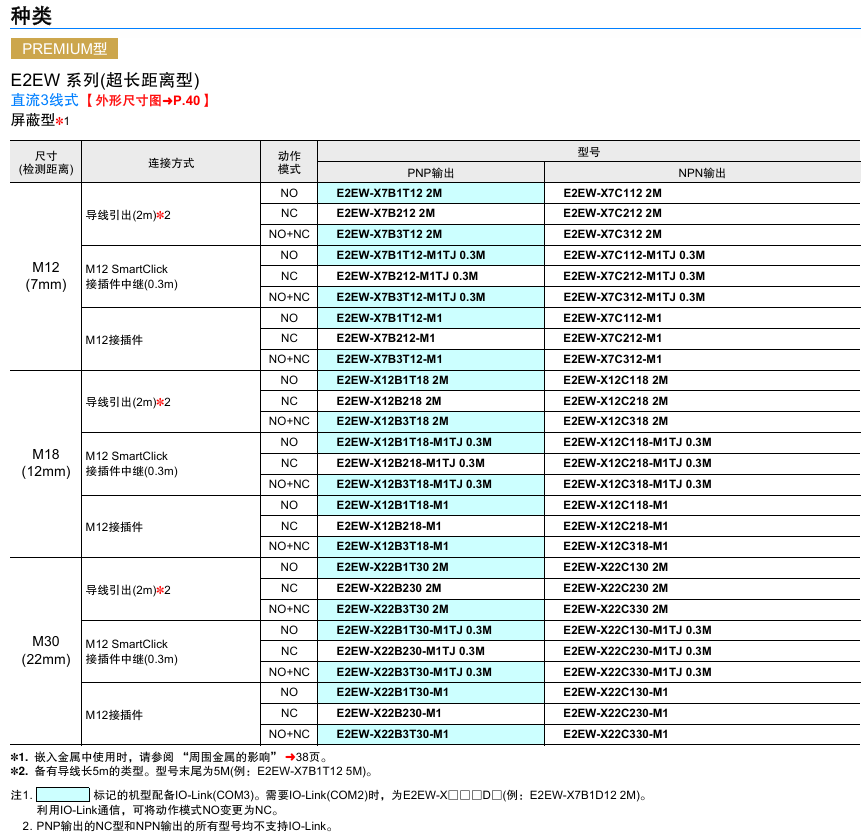This screenshot has width=864, height=836.
Task: Click the M30 (22mm) size cell
Action: click(45, 650)
